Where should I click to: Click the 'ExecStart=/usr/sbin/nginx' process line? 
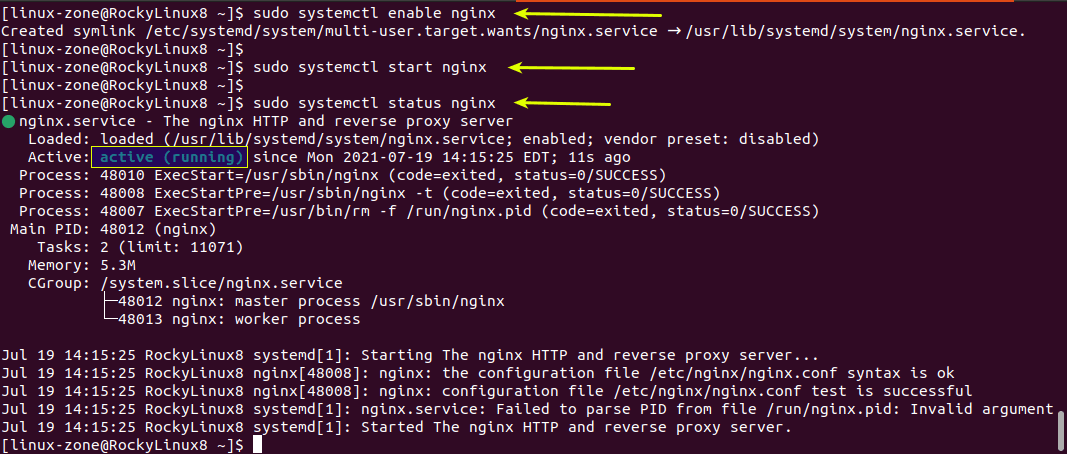pyautogui.click(x=342, y=176)
